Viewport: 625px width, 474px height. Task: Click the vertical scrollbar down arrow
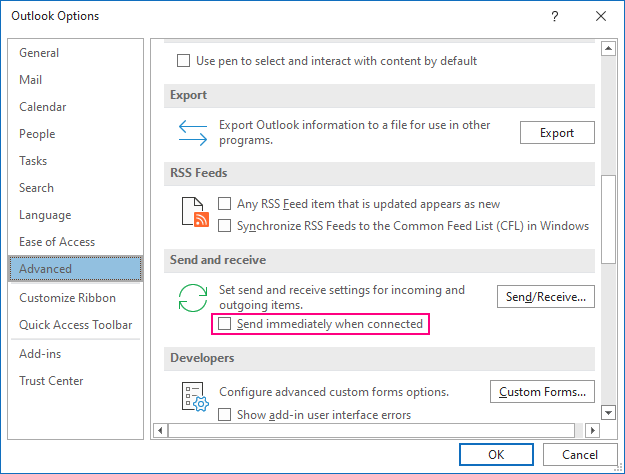pos(608,413)
